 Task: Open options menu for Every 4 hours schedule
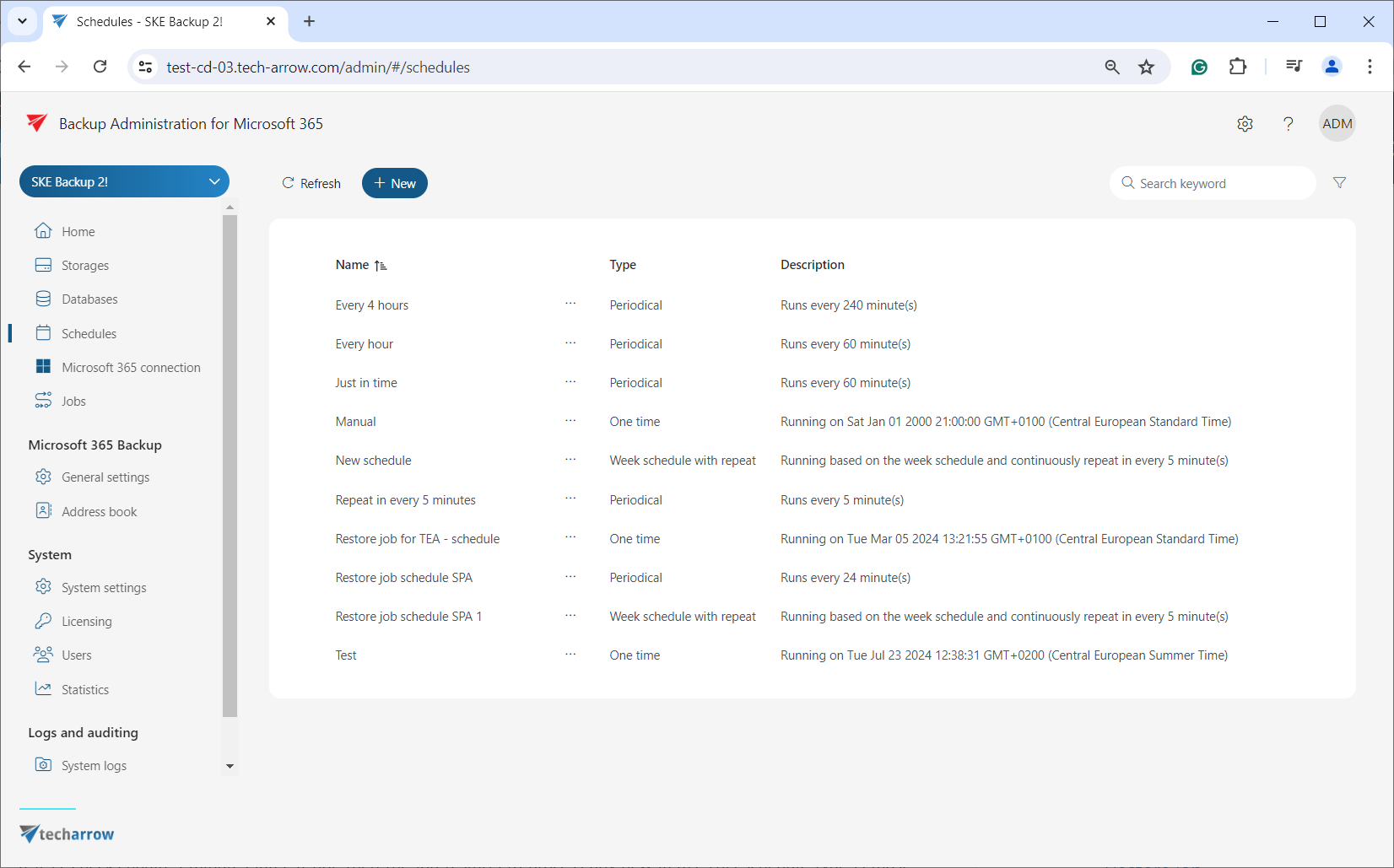570,304
